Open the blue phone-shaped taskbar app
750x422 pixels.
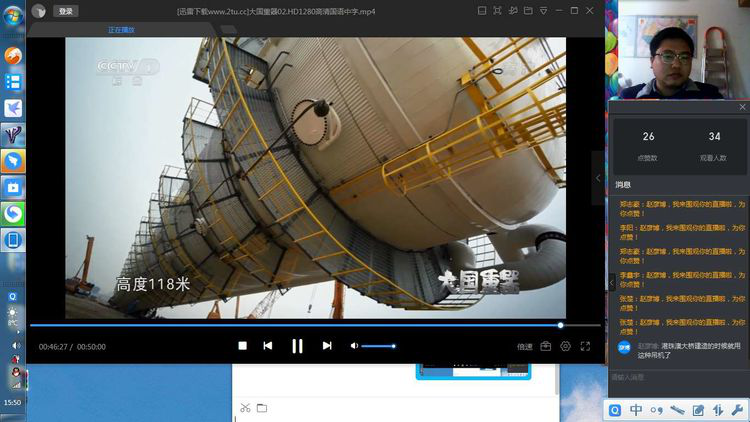13,240
